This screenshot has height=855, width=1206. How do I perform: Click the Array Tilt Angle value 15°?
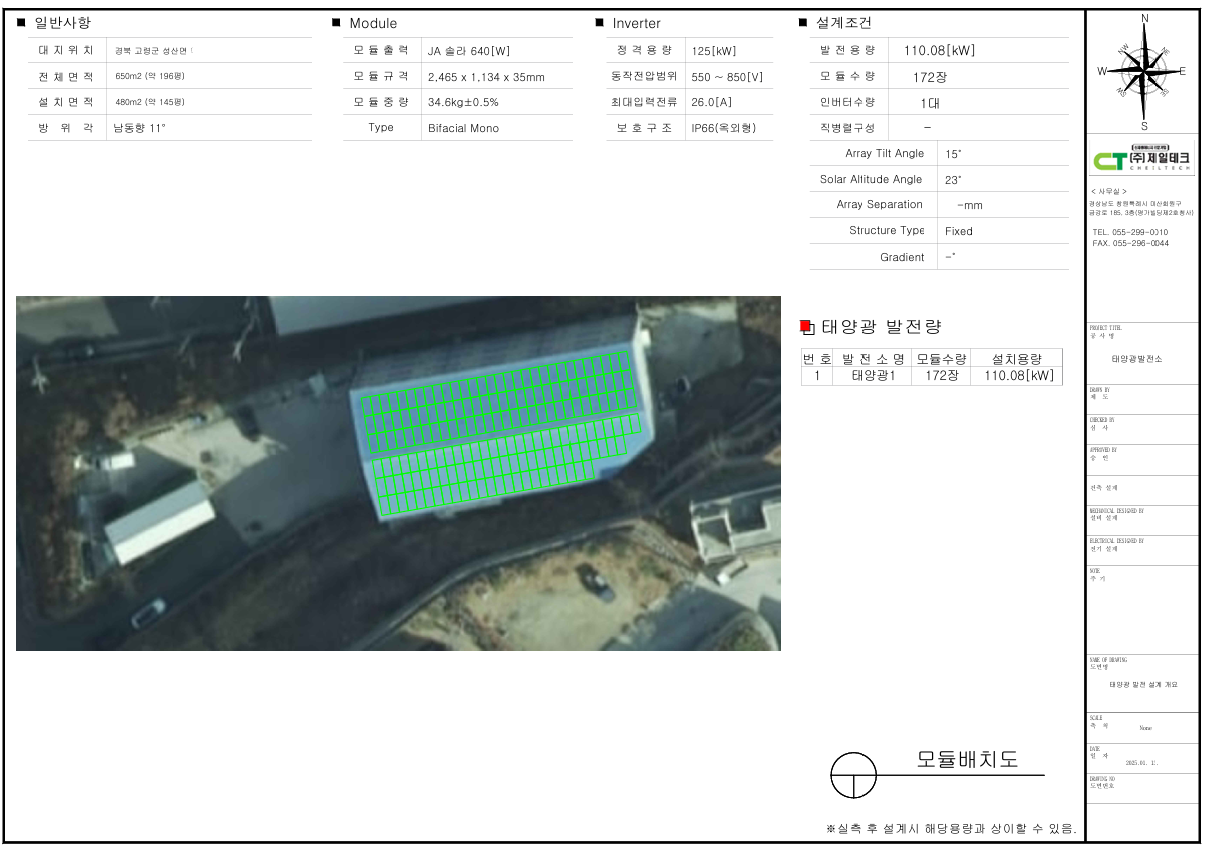pos(953,154)
